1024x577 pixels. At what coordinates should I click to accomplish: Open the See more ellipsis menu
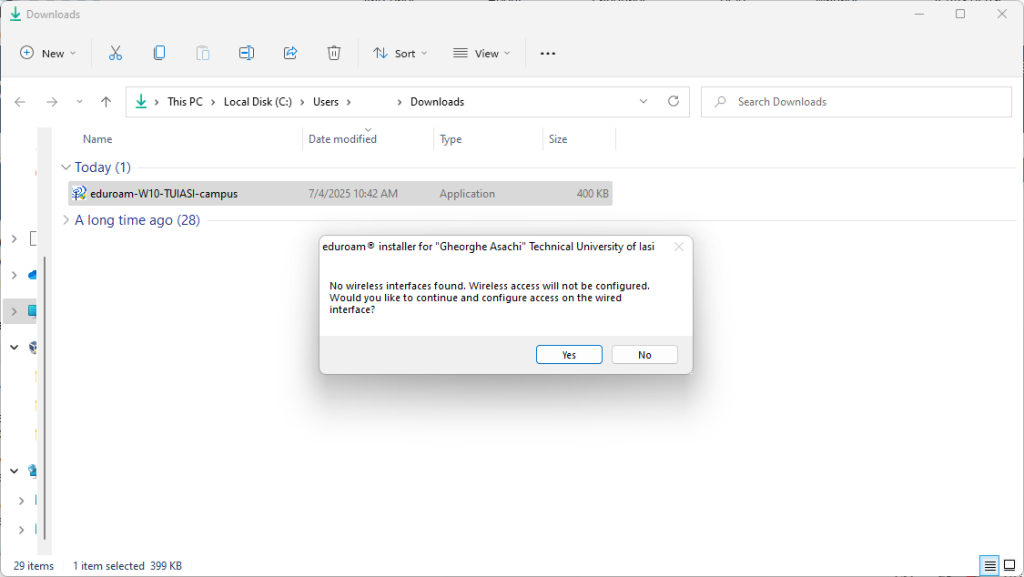pyautogui.click(x=548, y=54)
